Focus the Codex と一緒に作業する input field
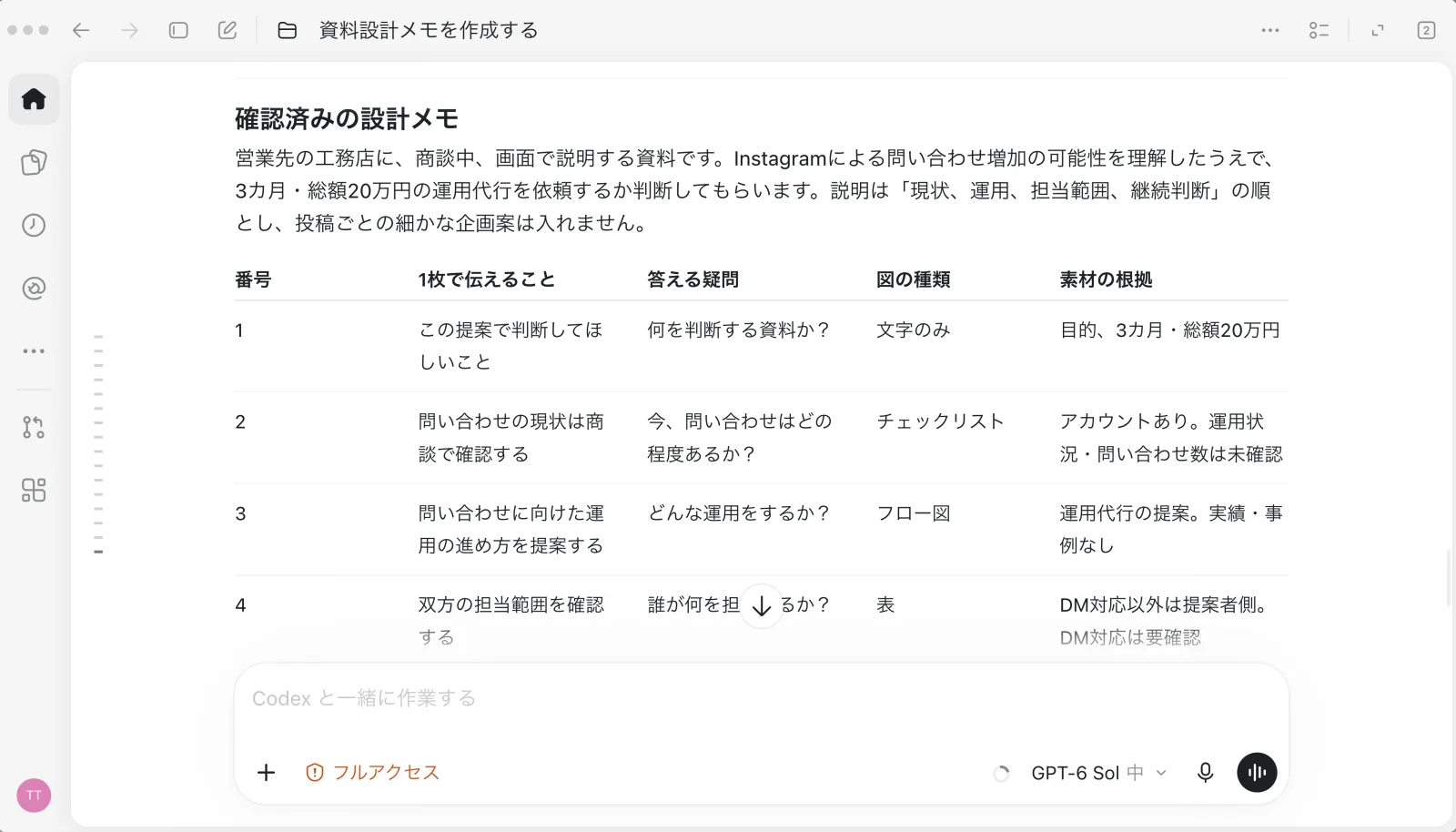The width and height of the screenshot is (1456, 832). pyautogui.click(x=761, y=699)
